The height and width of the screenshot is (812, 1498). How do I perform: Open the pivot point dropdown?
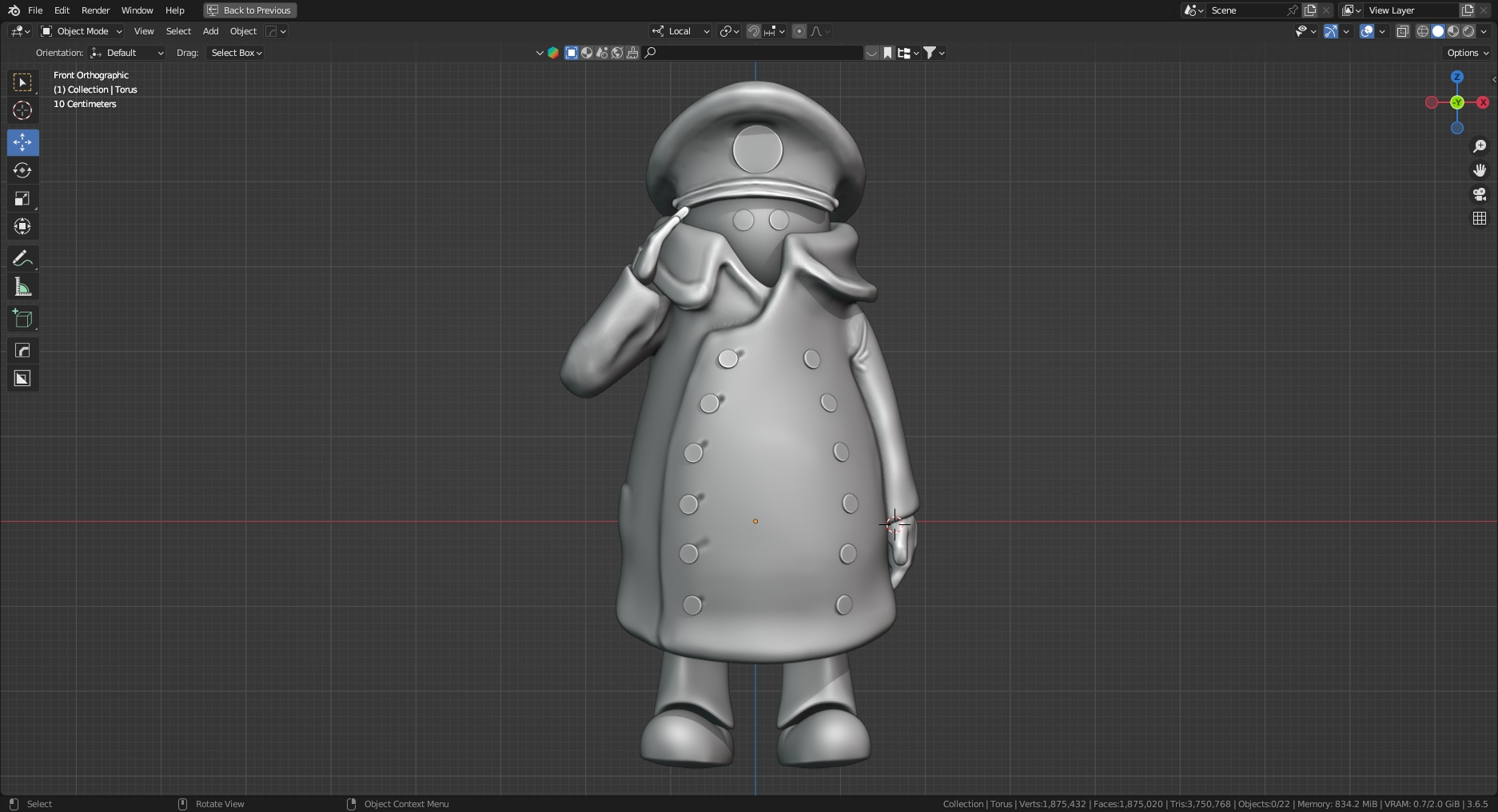pyautogui.click(x=729, y=31)
